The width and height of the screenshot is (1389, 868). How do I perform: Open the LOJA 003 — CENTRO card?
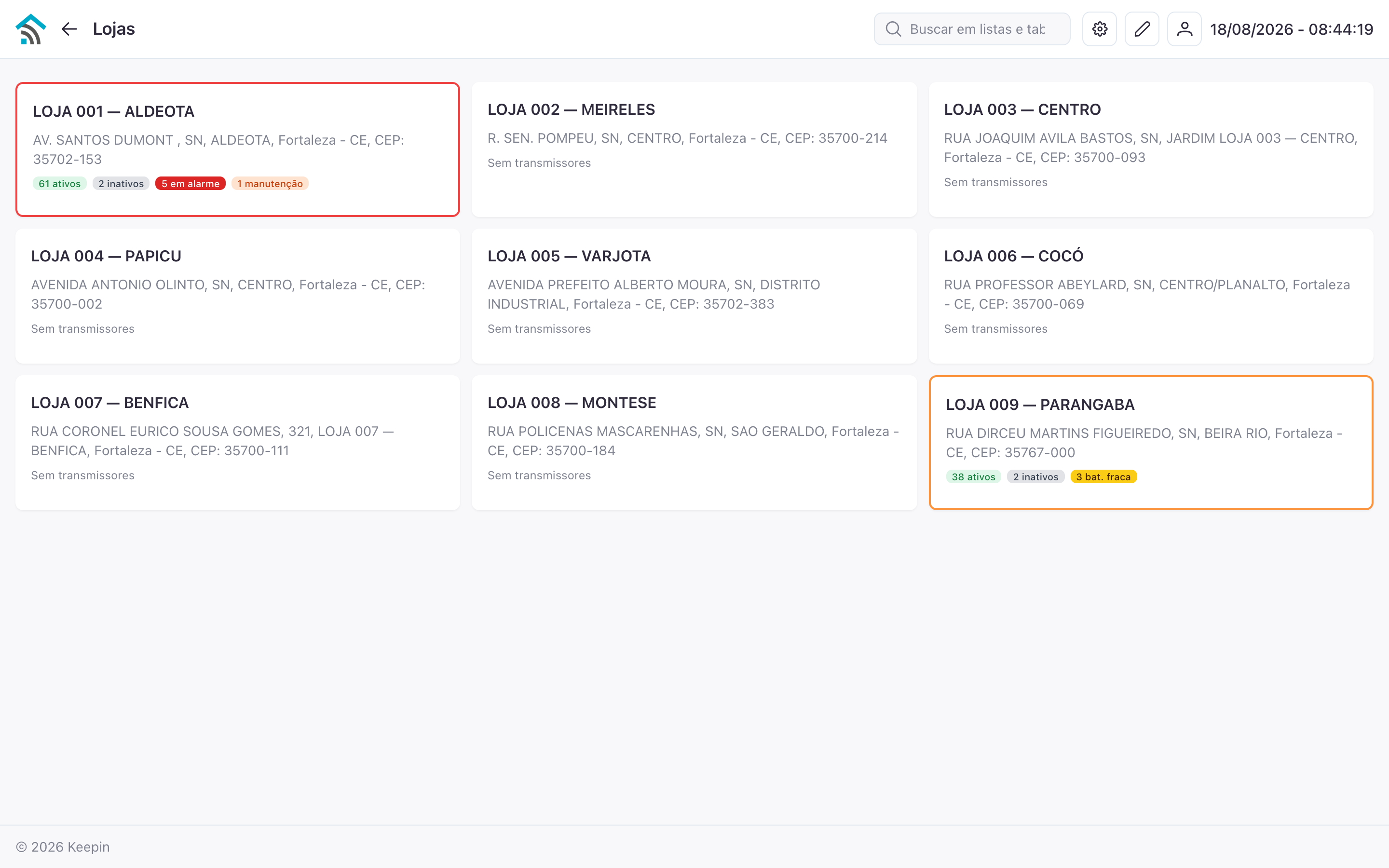click(1151, 149)
